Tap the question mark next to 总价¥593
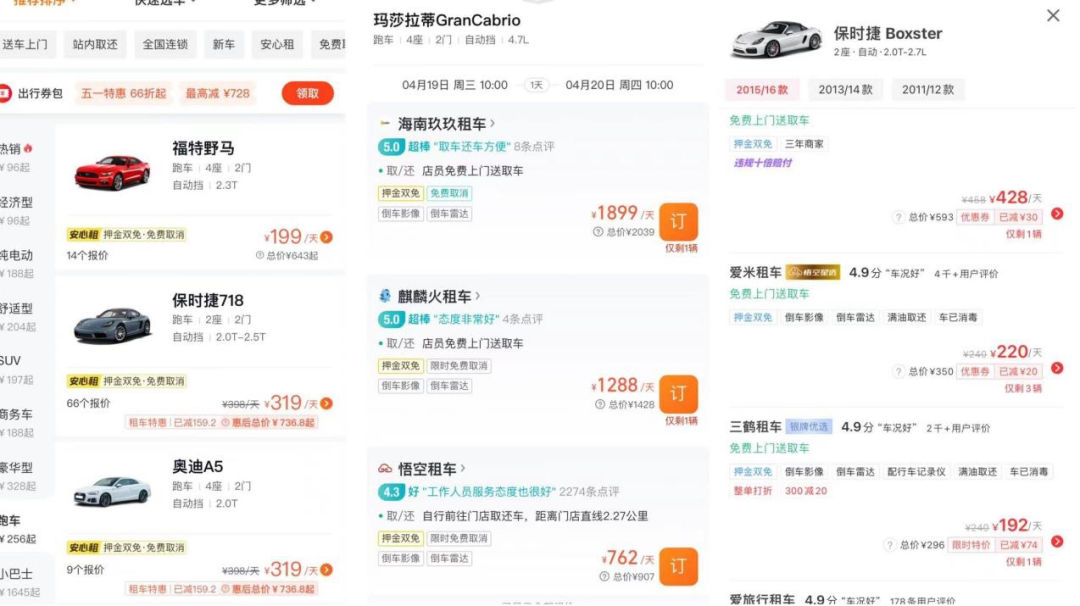Viewport: 1080px width, 606px height. point(898,217)
